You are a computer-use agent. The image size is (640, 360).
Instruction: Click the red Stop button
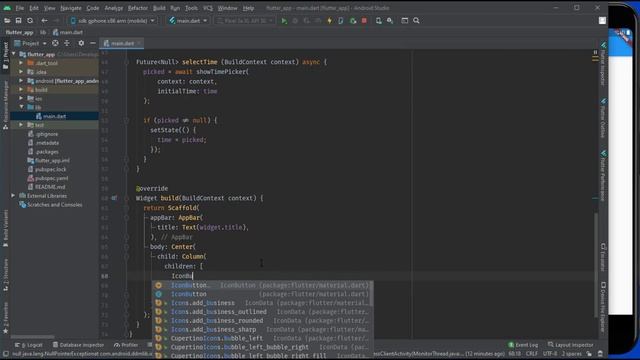tap(364, 20)
